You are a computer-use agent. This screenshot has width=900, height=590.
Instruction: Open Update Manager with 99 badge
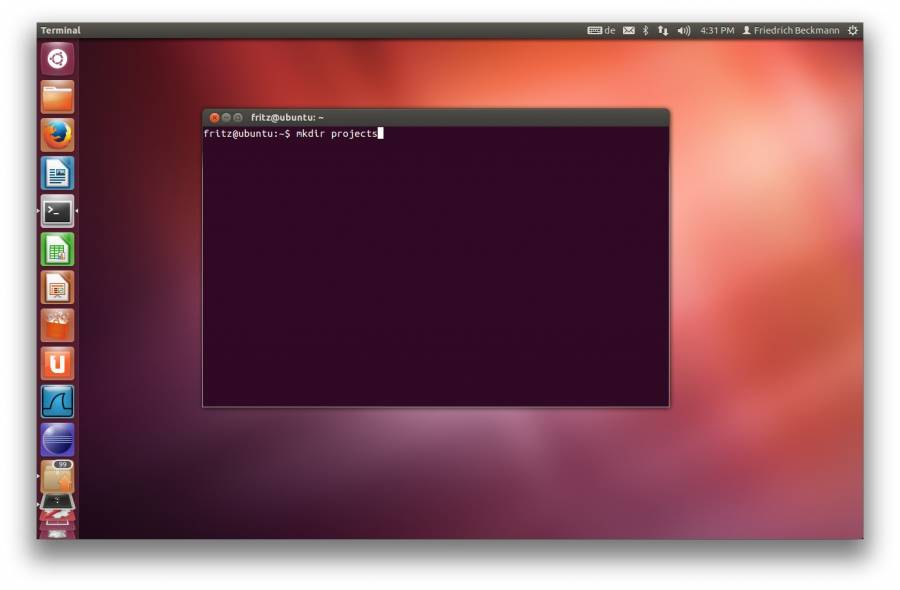[x=57, y=475]
